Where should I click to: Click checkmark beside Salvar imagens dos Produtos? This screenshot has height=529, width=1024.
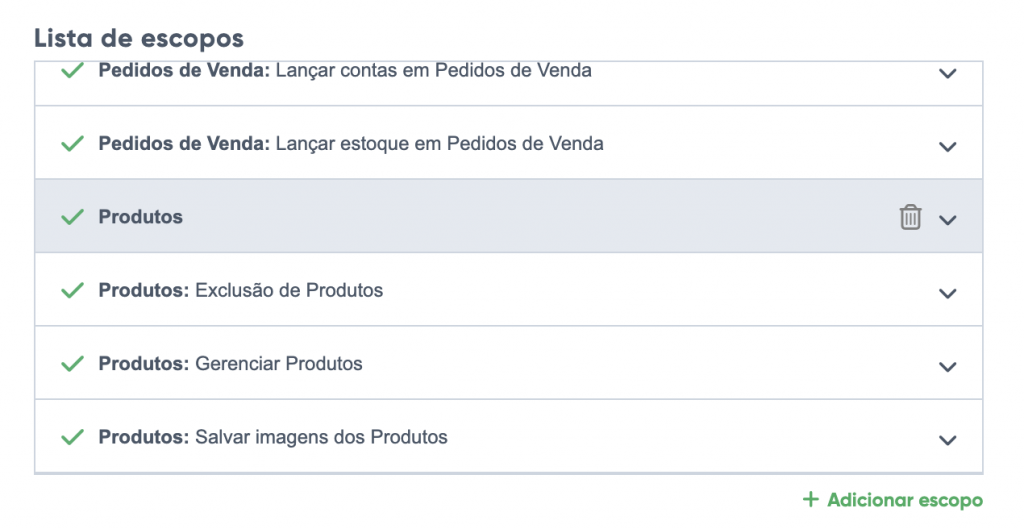click(x=72, y=438)
